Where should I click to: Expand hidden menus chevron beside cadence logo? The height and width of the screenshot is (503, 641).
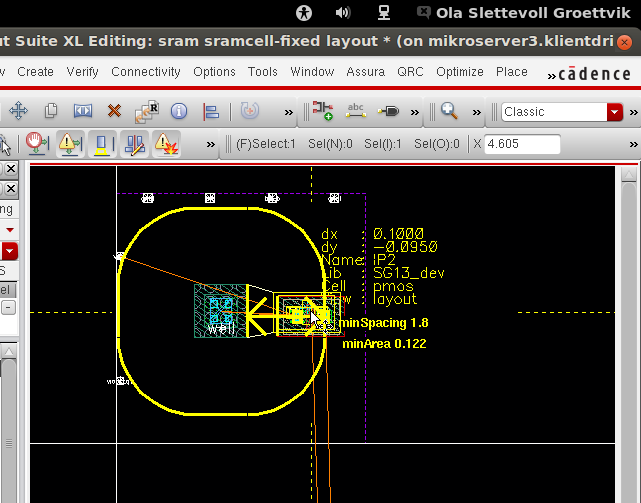[551, 76]
